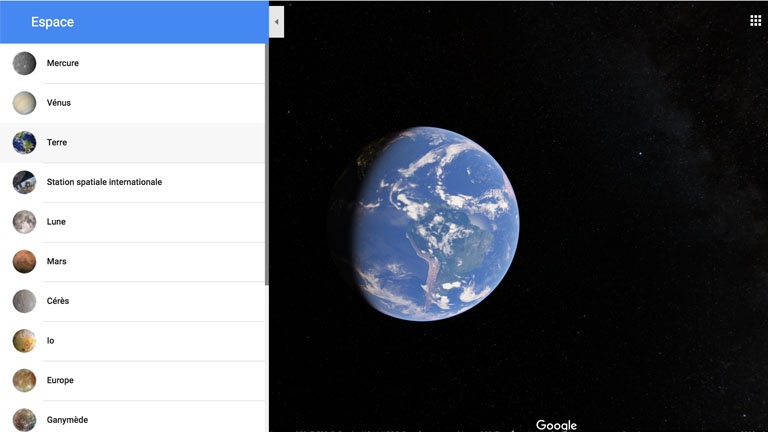
Task: Select Europe label in the list
Action: [60, 381]
